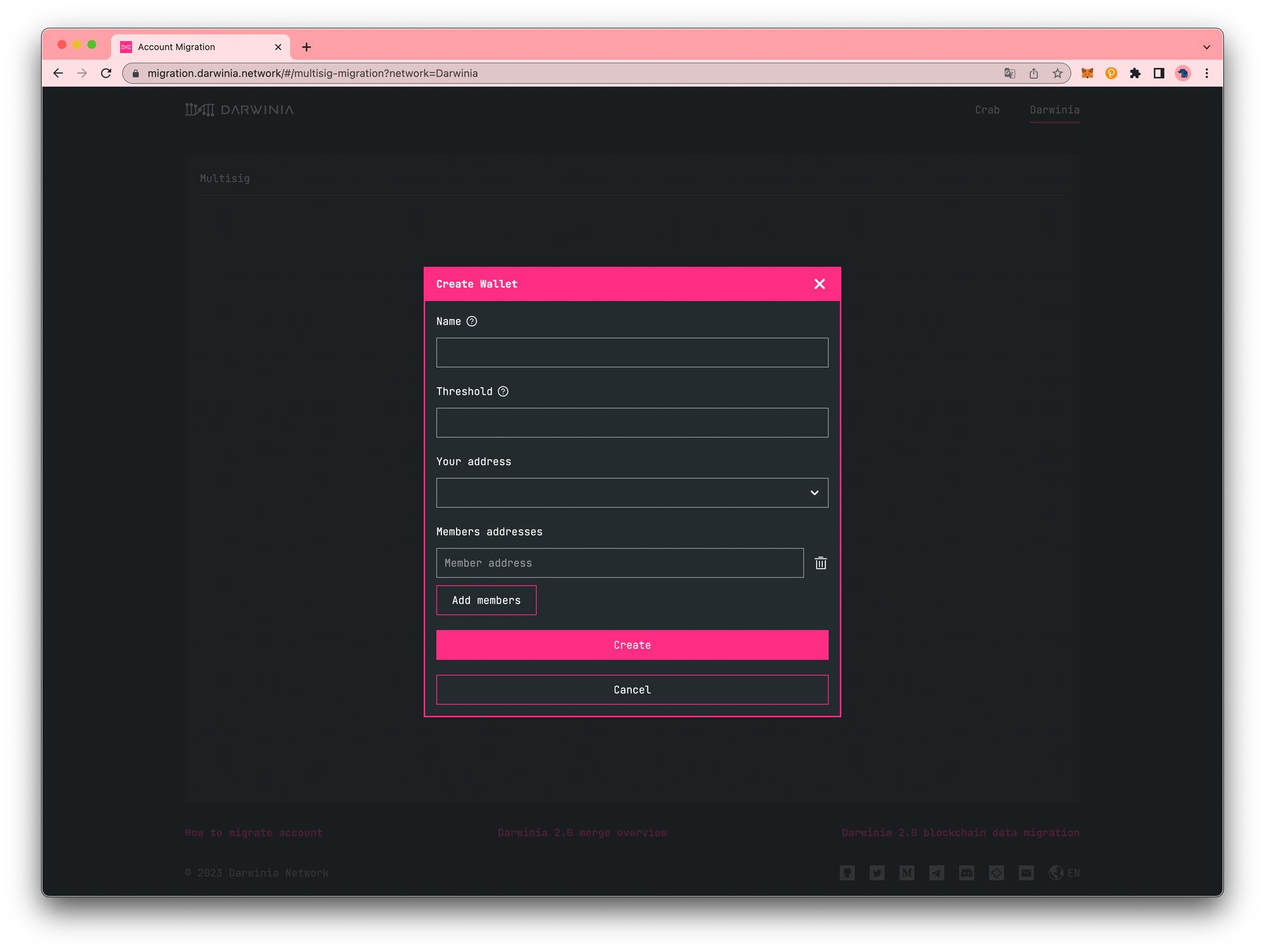Click the Member address input field
This screenshot has width=1265, height=952.
(x=619, y=562)
